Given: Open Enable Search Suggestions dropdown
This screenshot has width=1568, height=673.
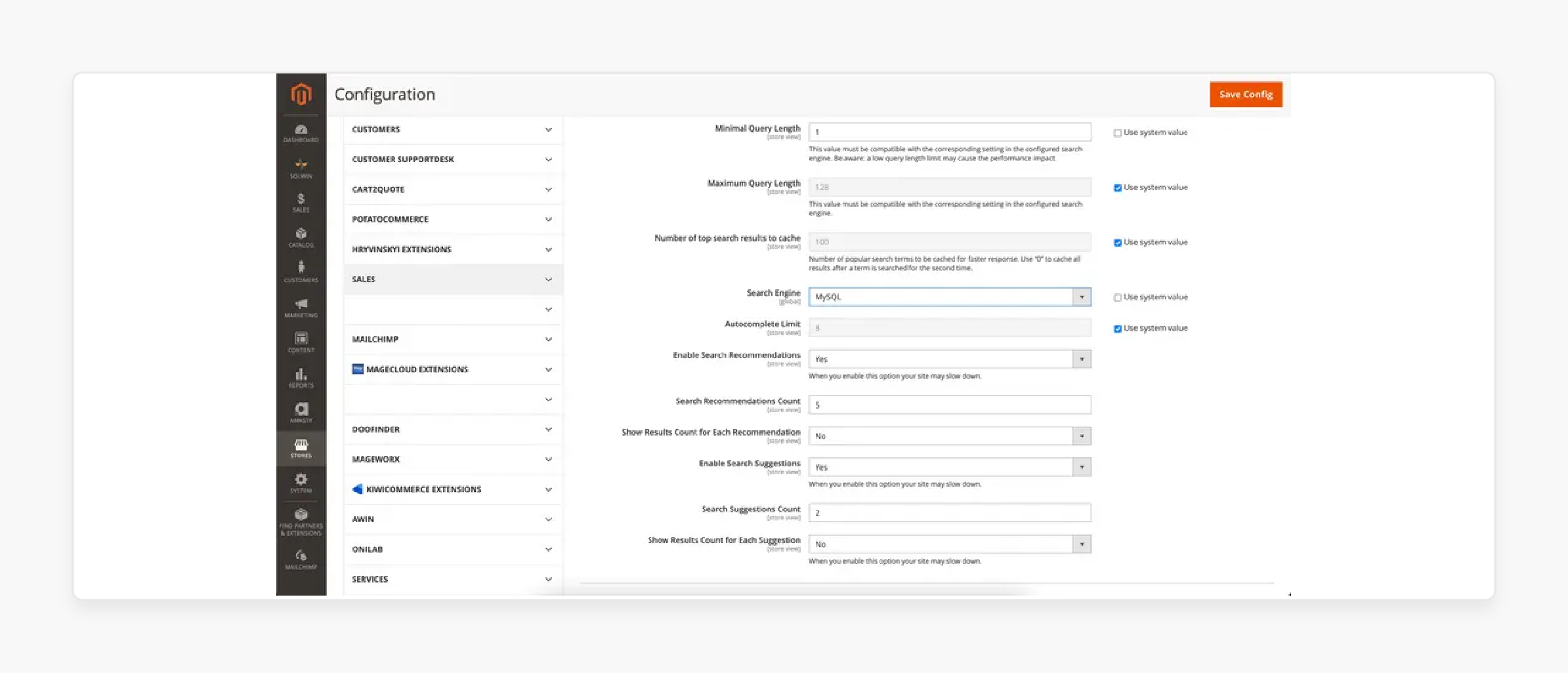Looking at the screenshot, I should click(x=950, y=467).
